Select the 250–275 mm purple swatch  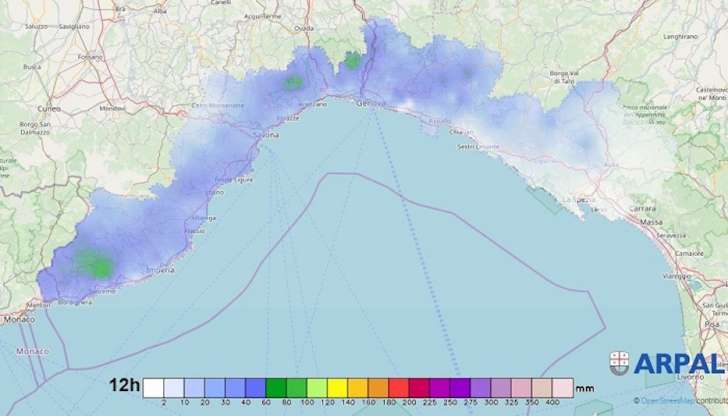coord(460,388)
